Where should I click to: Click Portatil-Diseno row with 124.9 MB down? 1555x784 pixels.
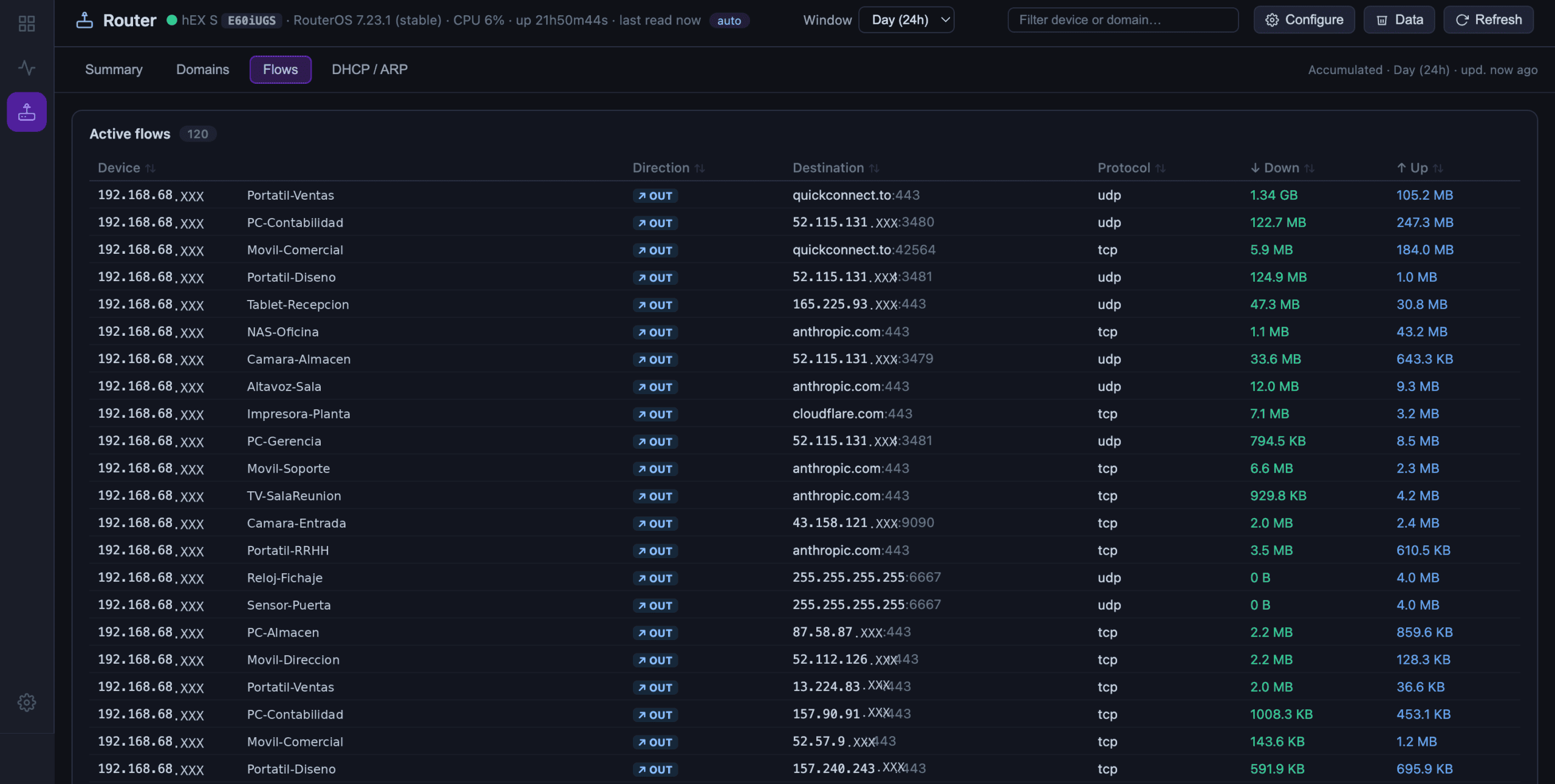[804, 277]
